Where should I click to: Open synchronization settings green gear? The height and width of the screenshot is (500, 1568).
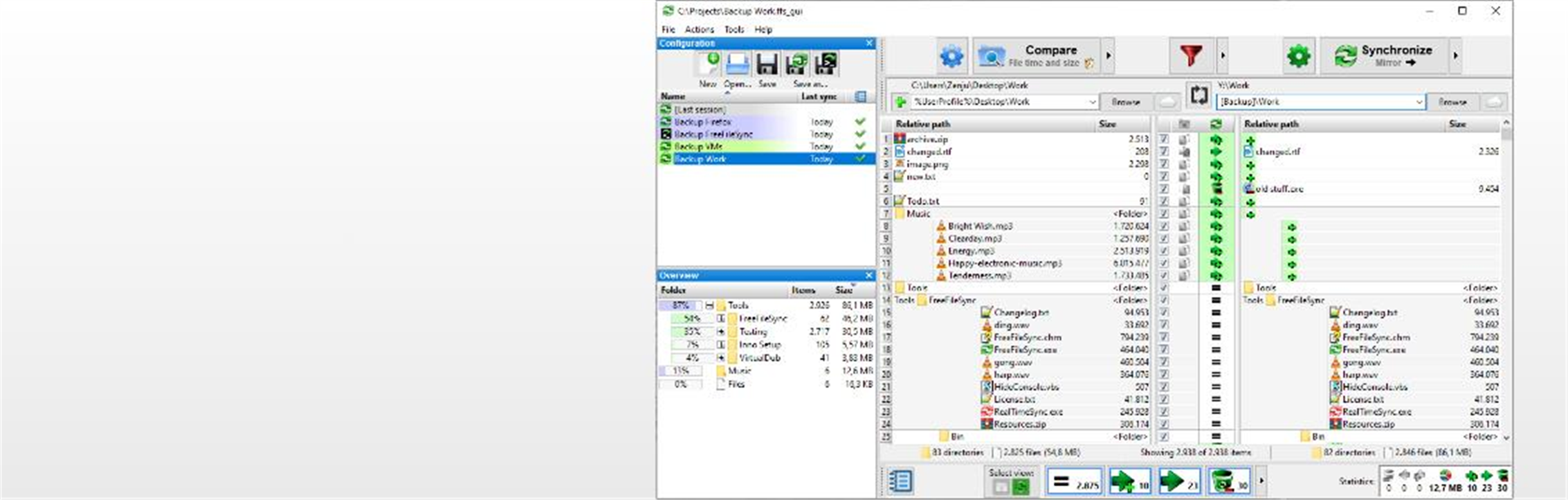coord(1298,55)
